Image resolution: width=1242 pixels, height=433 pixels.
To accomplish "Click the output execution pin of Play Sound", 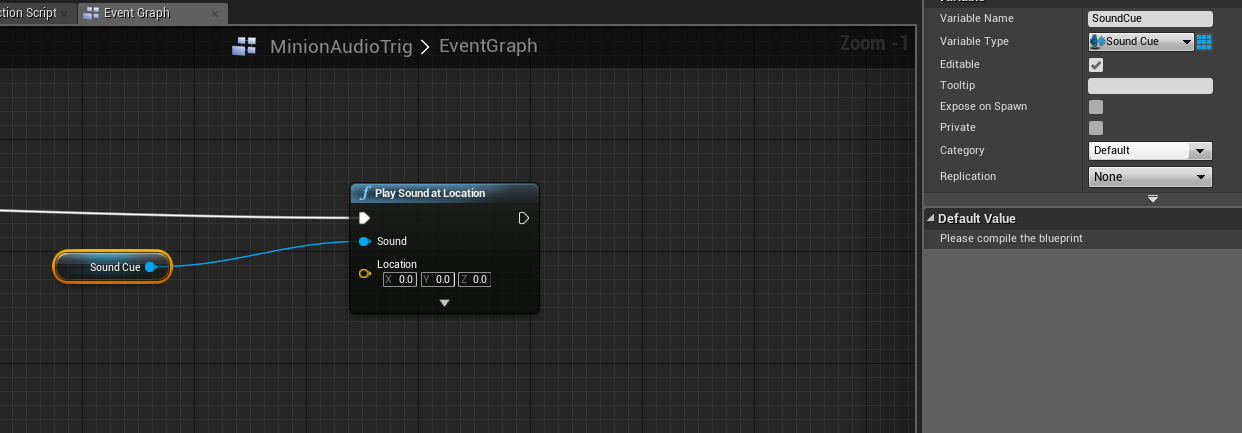I will click(524, 218).
